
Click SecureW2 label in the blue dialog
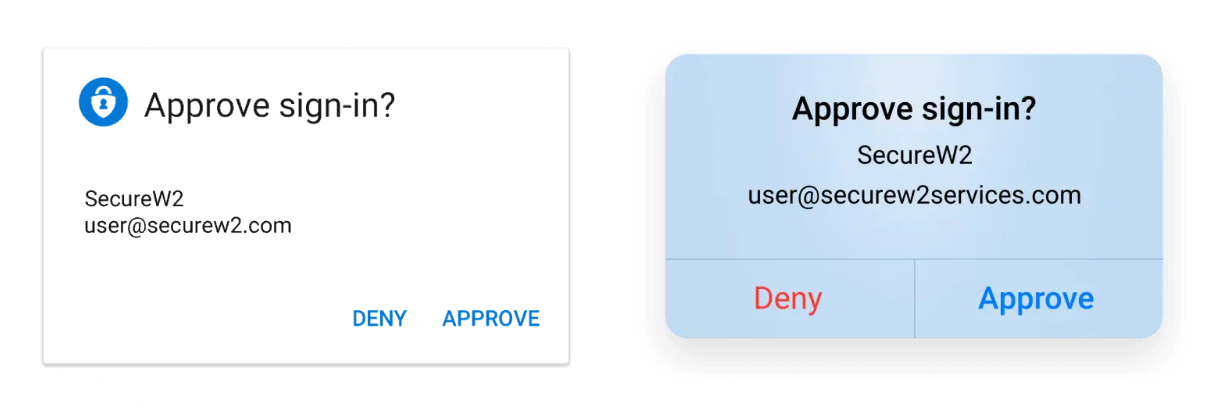[914, 155]
